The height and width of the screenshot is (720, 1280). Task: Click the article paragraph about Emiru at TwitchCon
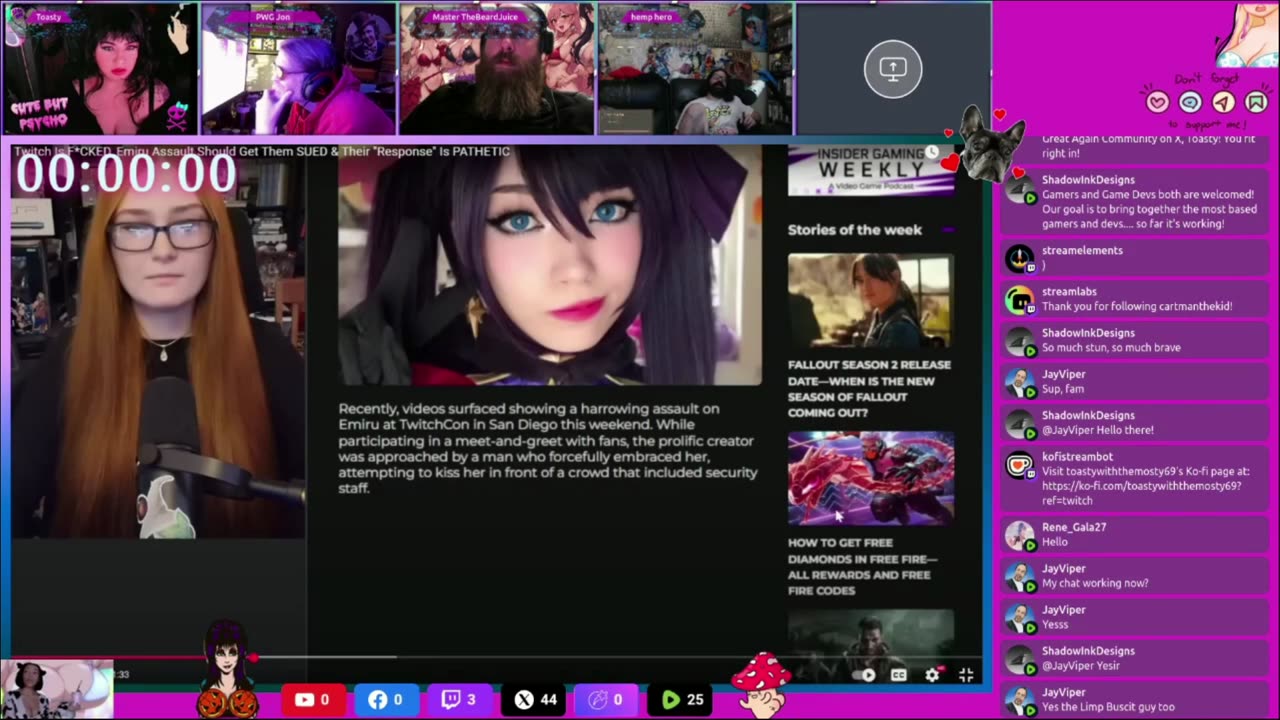tap(548, 448)
